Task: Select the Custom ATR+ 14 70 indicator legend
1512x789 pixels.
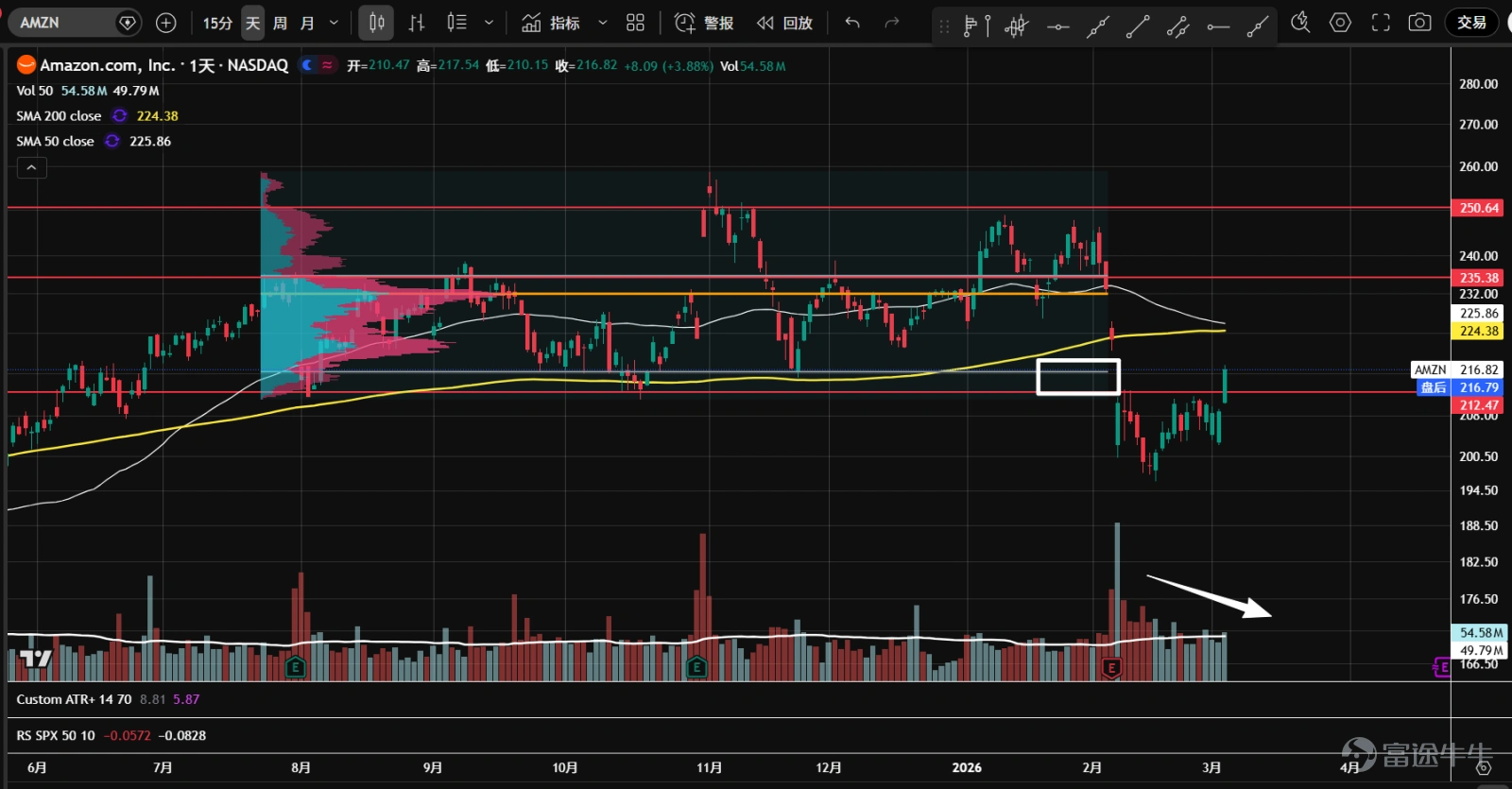Action: (74, 699)
